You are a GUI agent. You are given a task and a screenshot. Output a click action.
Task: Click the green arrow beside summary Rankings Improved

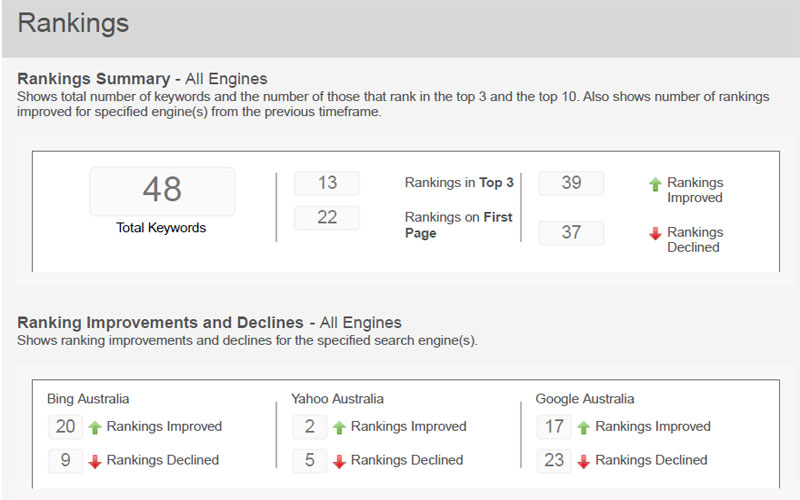point(655,184)
